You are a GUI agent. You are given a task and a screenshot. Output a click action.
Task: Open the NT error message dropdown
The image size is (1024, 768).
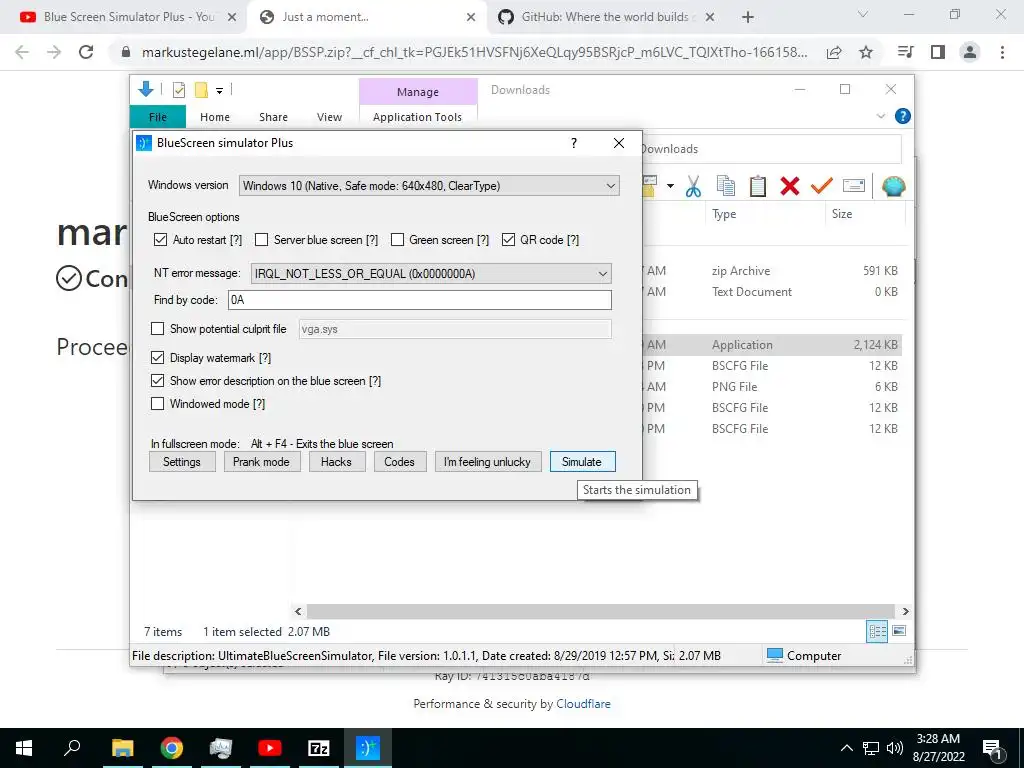pos(431,274)
